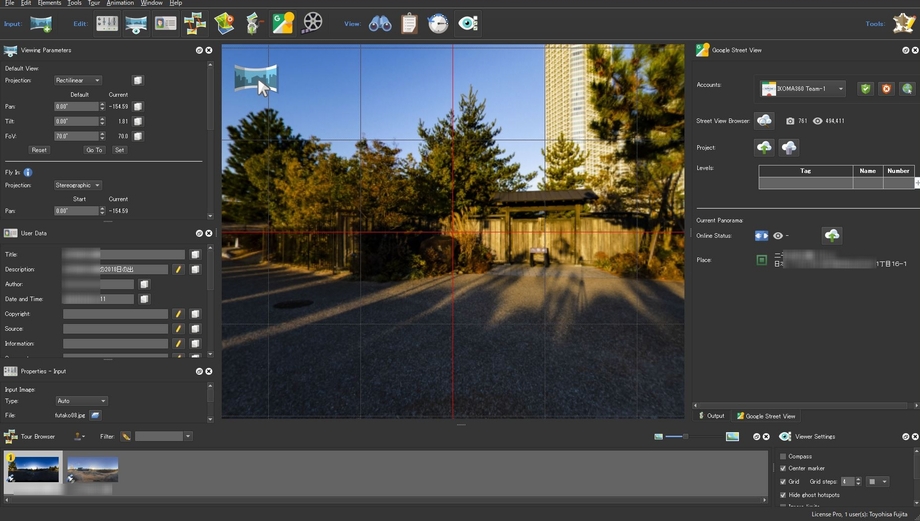Click the Project upload cloud icon
920x521 pixels.
click(764, 147)
